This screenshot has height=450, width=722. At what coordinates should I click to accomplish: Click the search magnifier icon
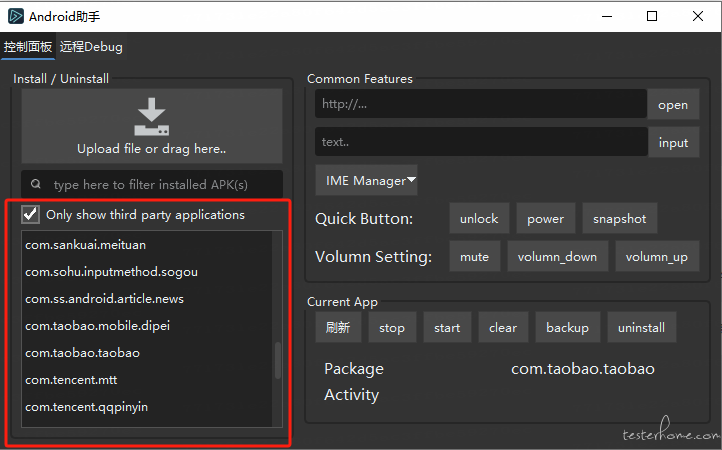point(36,184)
